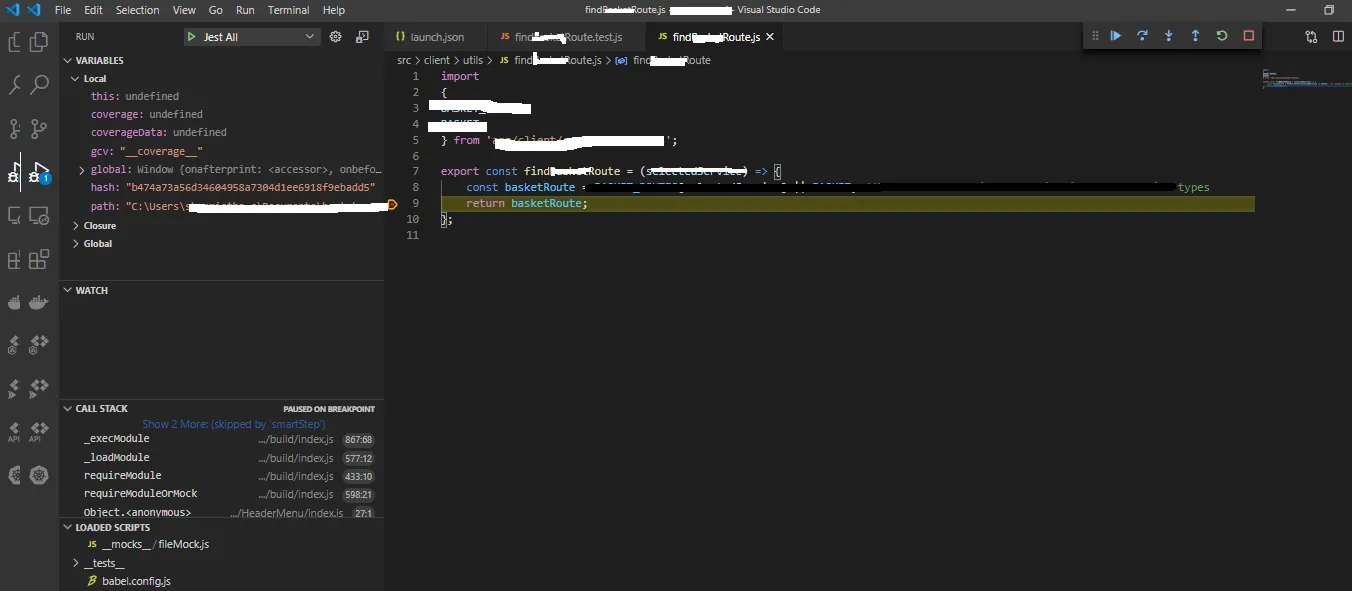Screen dimensions: 1352x591
Task: Select the Object.<anonymous> stack frame
Action: (x=222, y=513)
